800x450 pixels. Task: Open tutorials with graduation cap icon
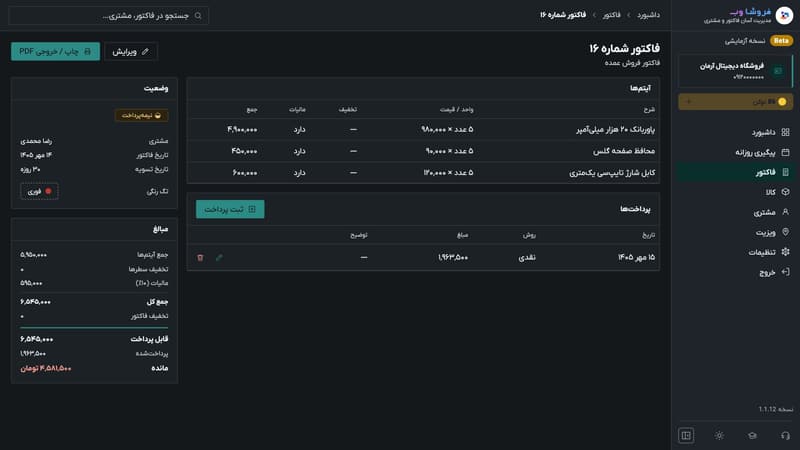click(752, 435)
